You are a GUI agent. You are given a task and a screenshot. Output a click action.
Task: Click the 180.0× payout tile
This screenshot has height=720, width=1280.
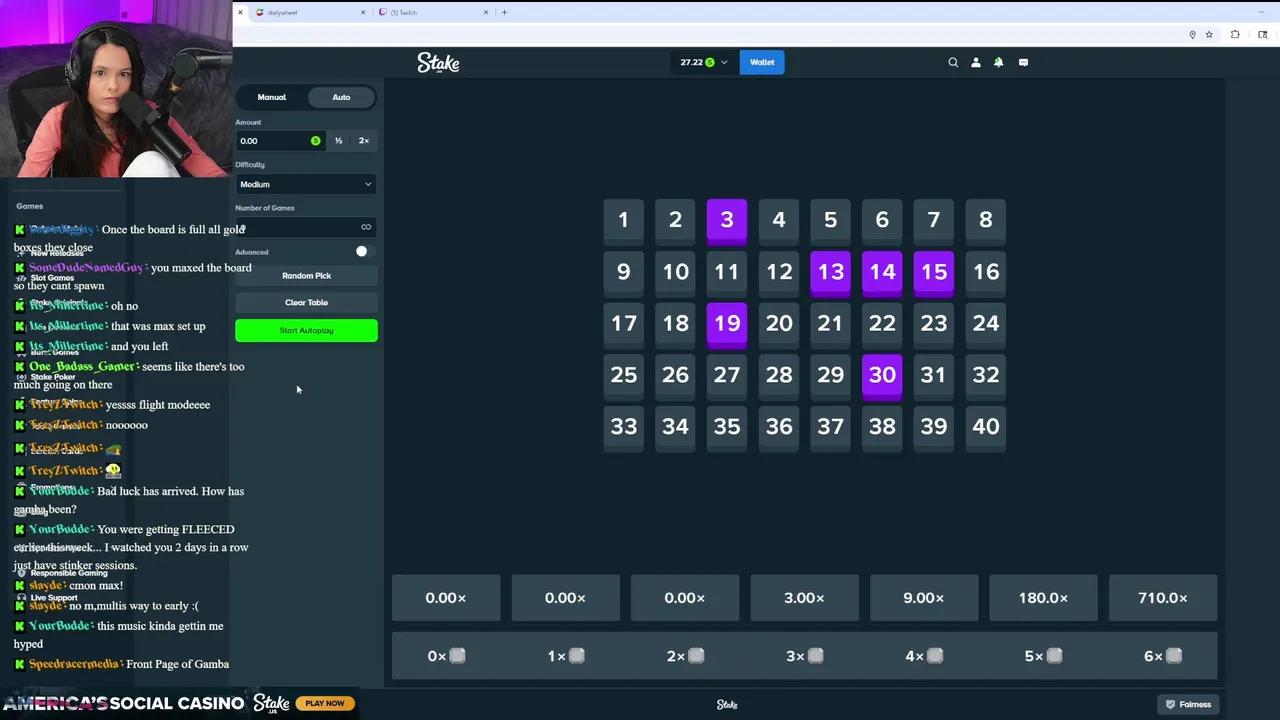tap(1043, 598)
